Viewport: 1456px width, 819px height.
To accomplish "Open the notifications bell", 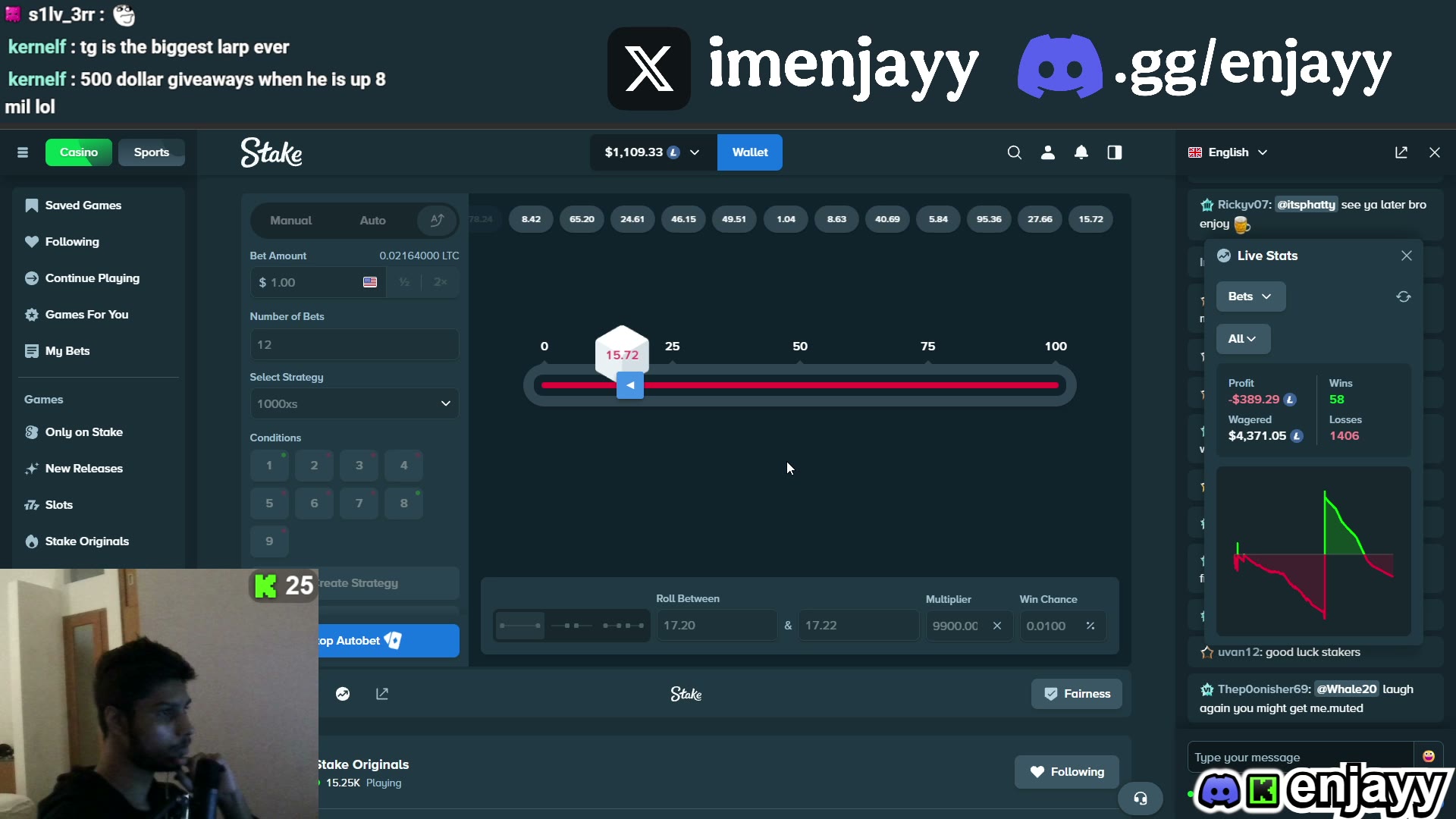I will tap(1081, 152).
